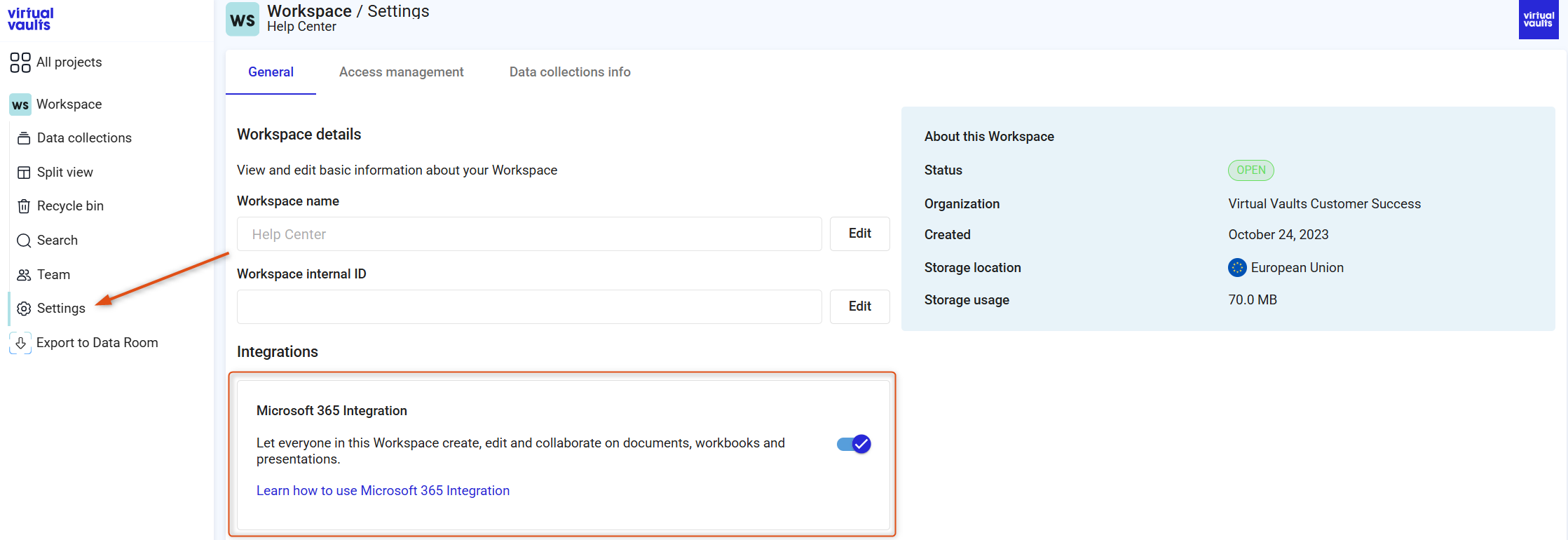This screenshot has width=1568, height=540.
Task: Open the Split view icon
Action: tap(24, 173)
